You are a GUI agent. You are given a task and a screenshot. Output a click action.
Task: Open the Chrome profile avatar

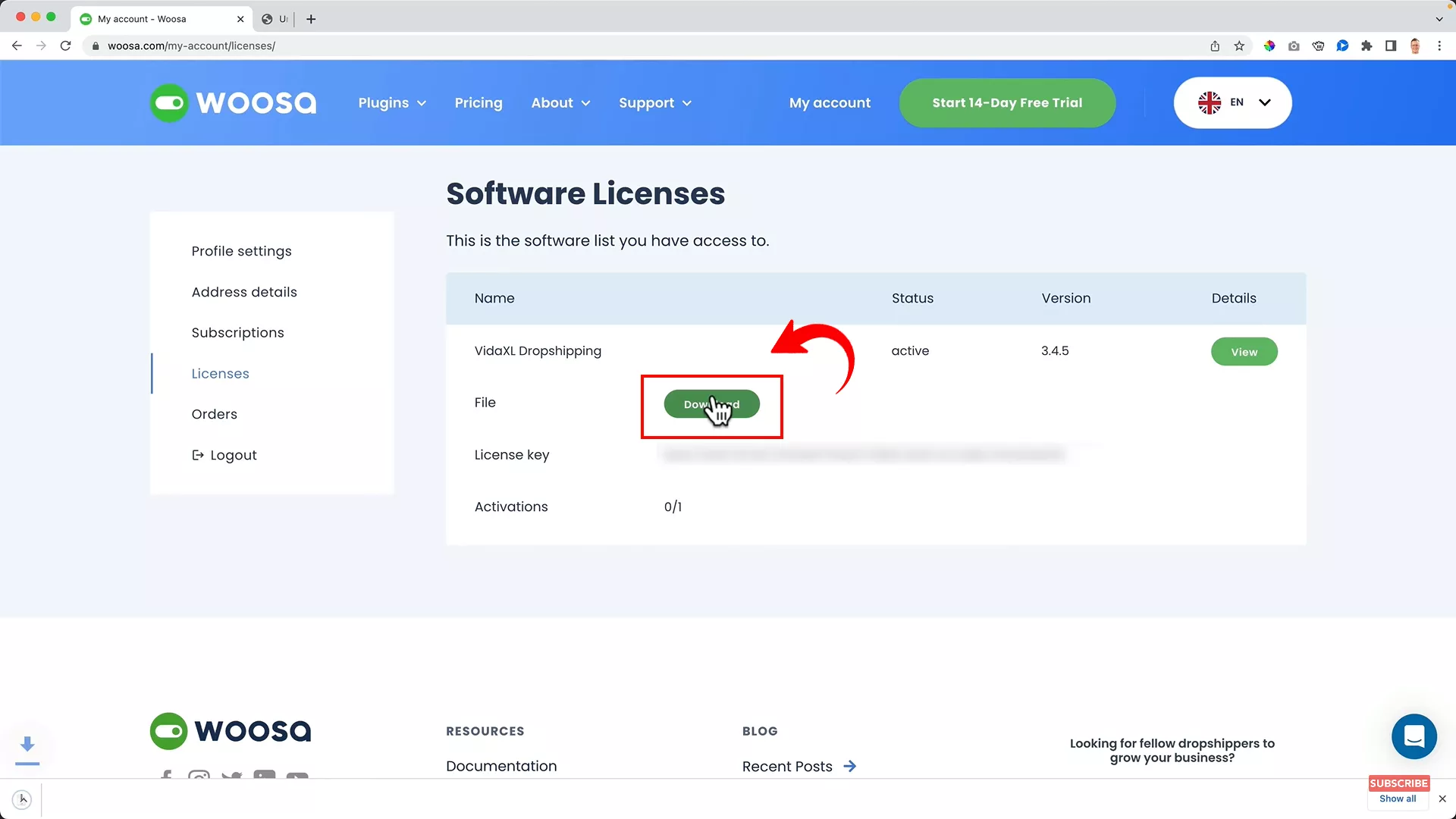coord(1415,45)
